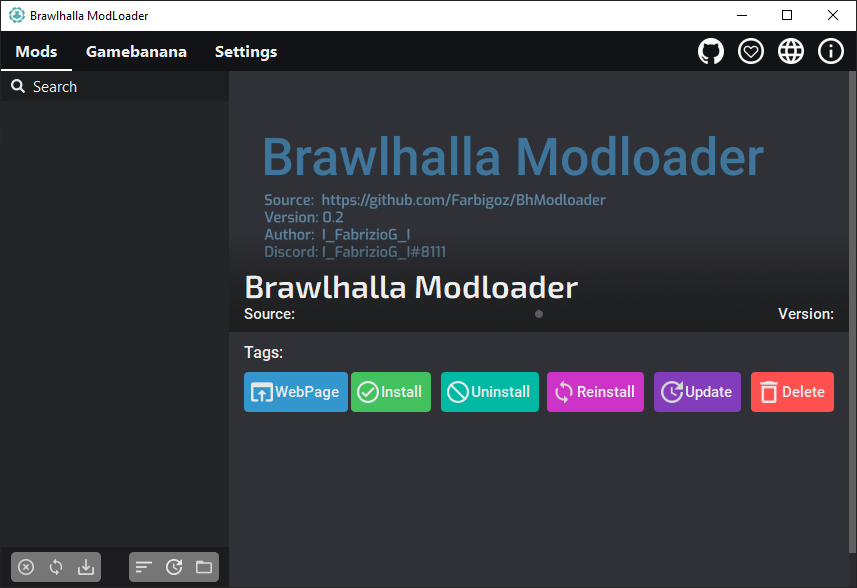Click the Tags: label
The image size is (857, 588).
pos(263,352)
